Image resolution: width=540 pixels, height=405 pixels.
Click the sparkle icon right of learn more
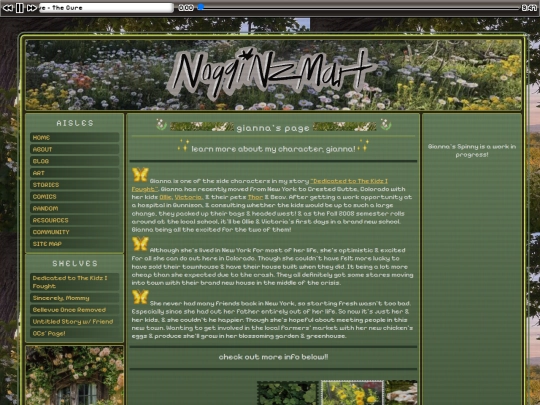pos(364,146)
